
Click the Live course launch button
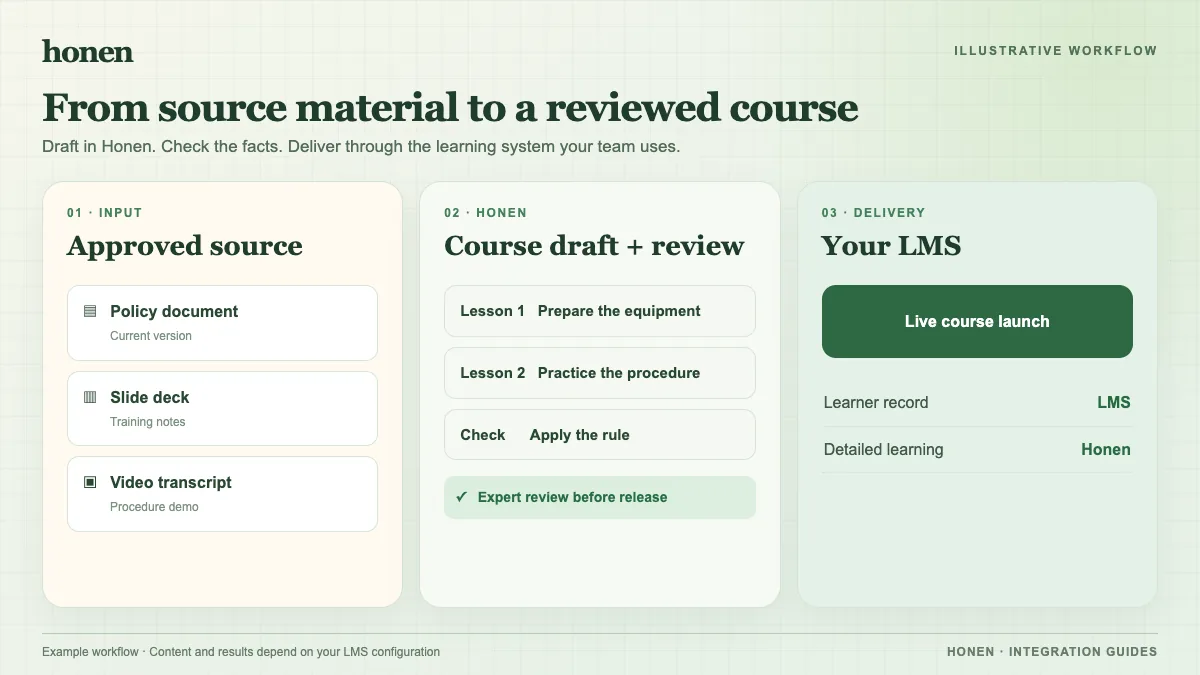(x=977, y=321)
